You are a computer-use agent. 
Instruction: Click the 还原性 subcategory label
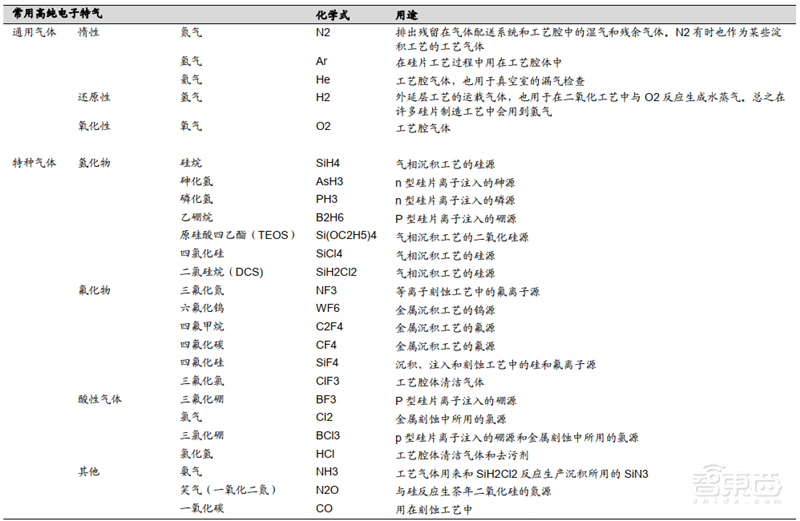tap(94, 97)
